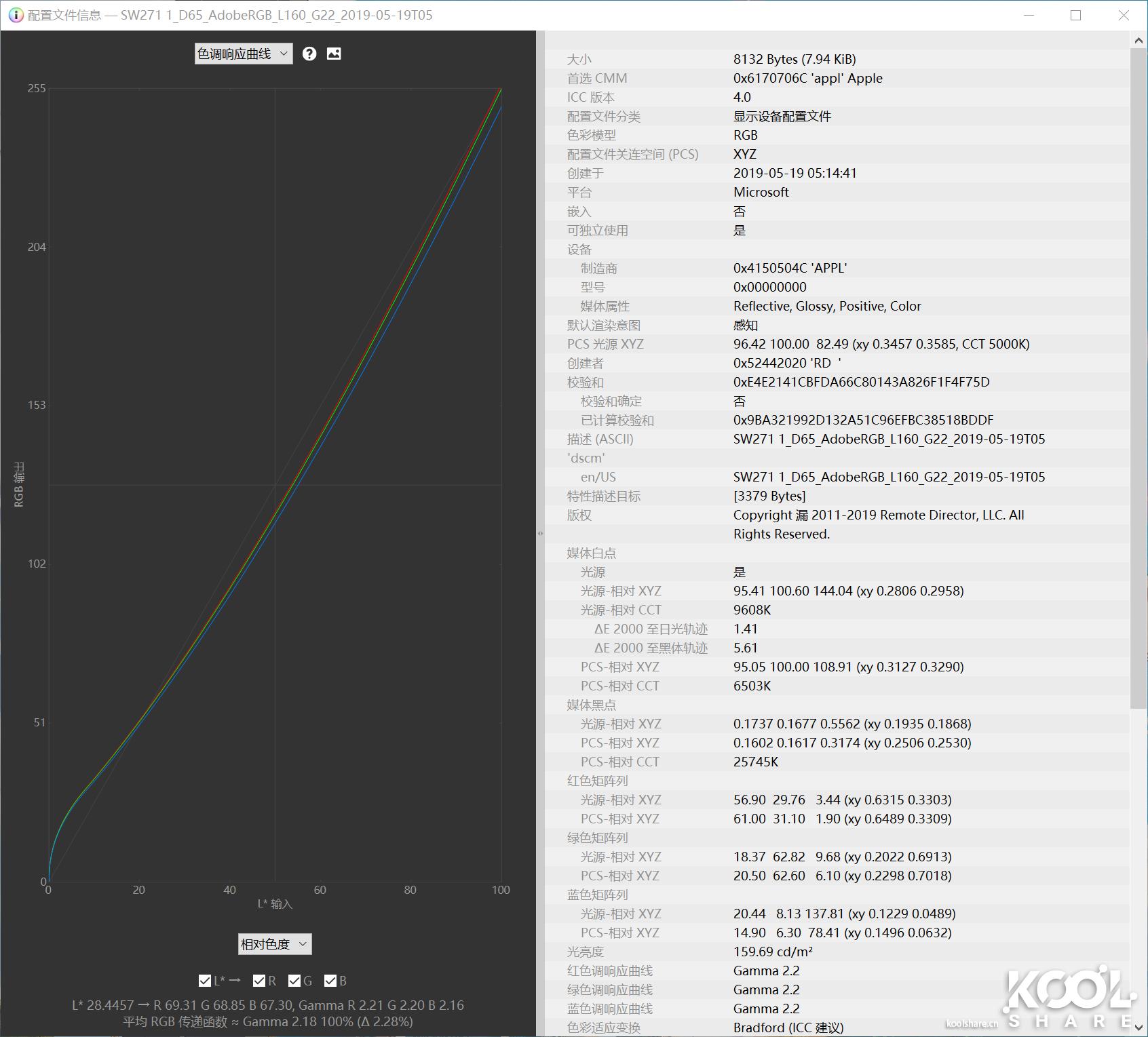Disable the G curve checkbox
The image size is (1148, 1037).
click(294, 980)
